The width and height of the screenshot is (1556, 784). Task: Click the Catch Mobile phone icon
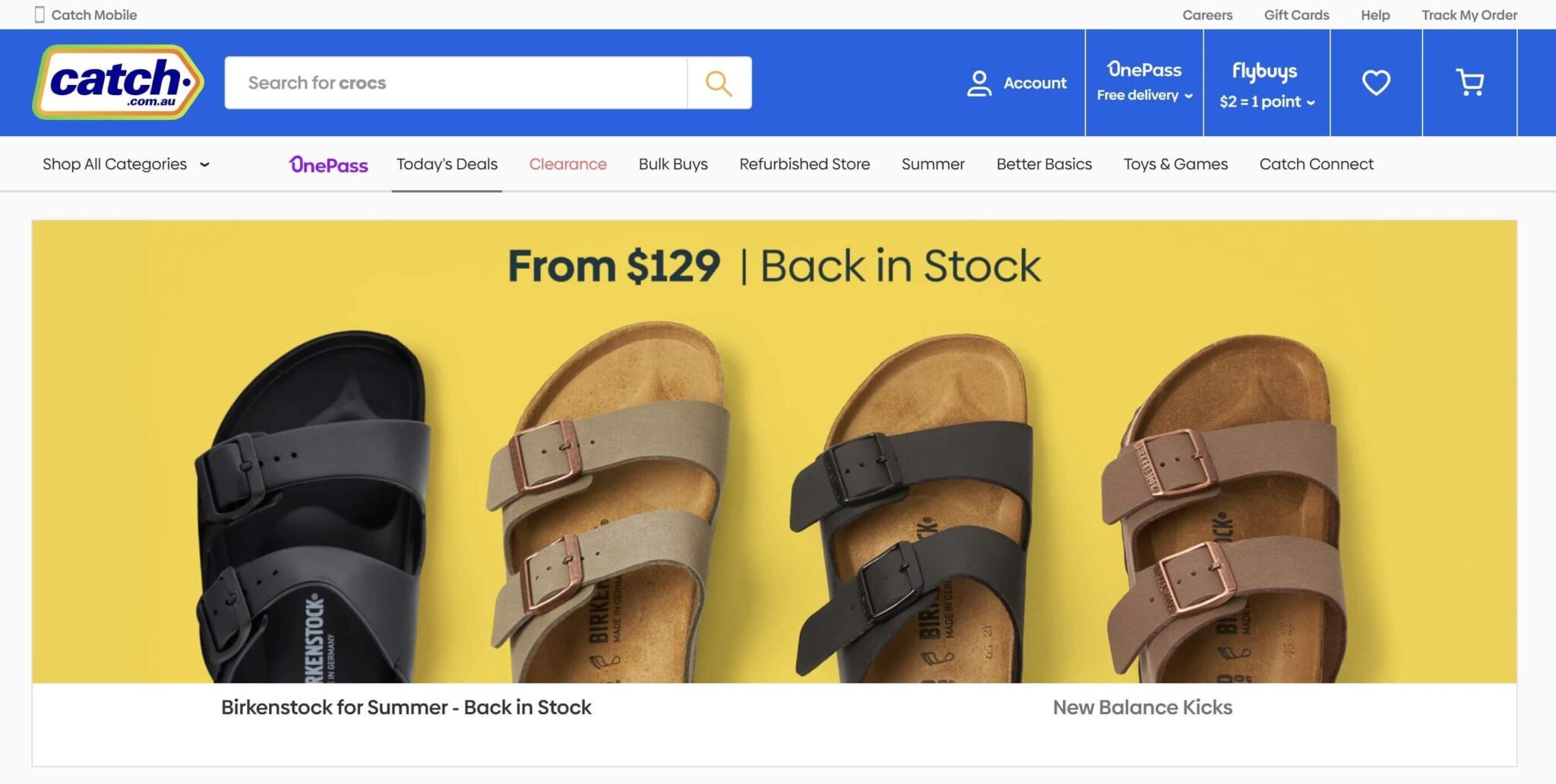click(36, 14)
